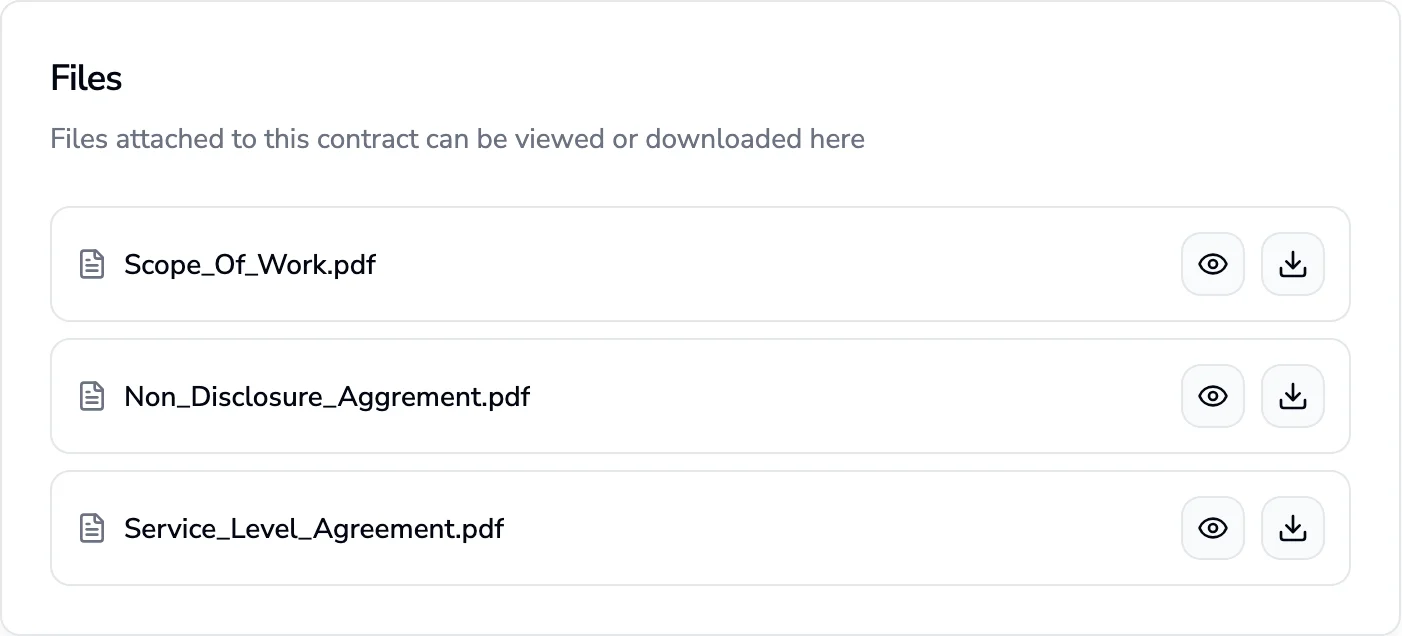
Task: Download Non_Disclosure_Aggrement.pdf using its download icon
Action: click(x=1292, y=396)
